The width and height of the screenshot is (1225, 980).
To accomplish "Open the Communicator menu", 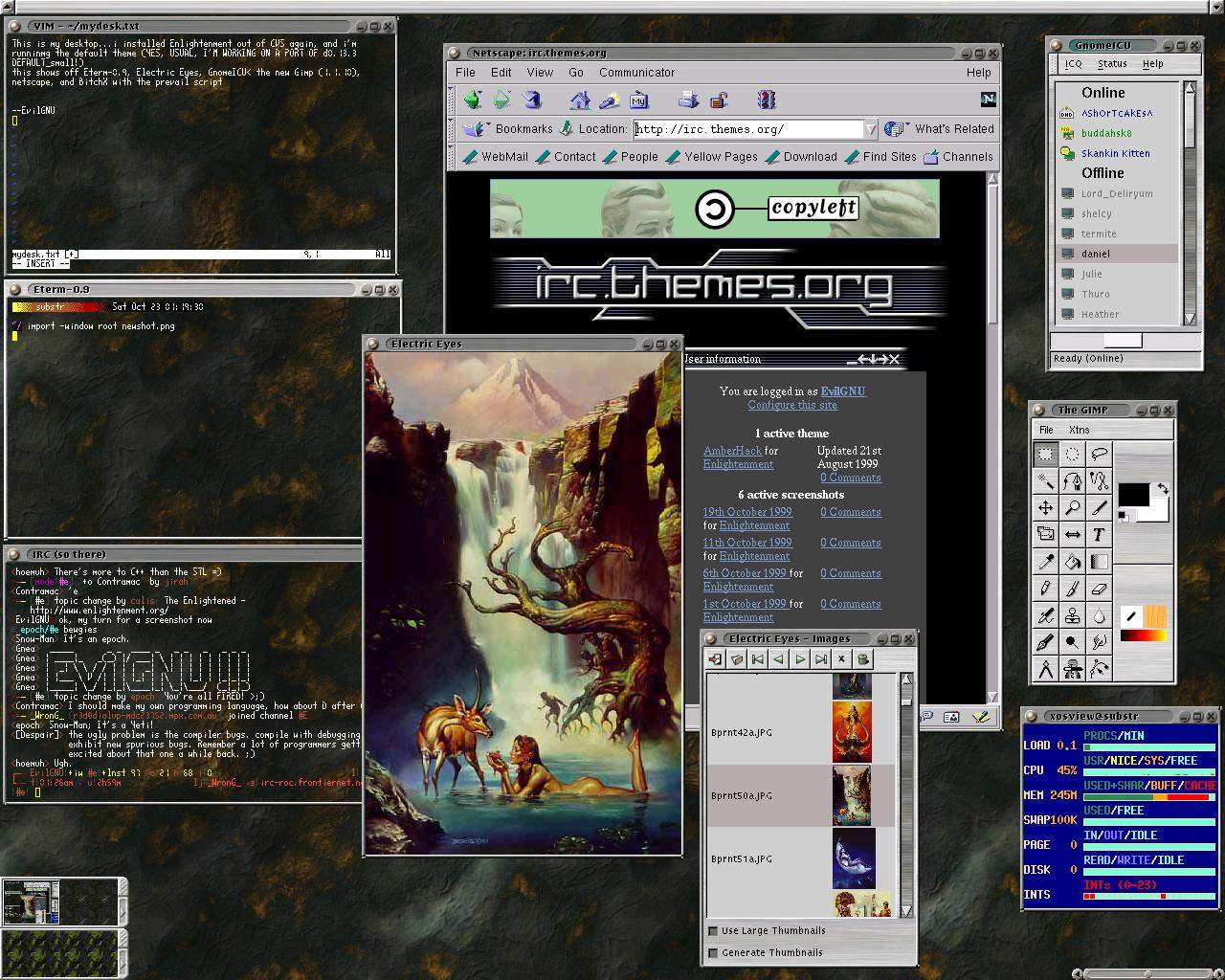I will [636, 73].
